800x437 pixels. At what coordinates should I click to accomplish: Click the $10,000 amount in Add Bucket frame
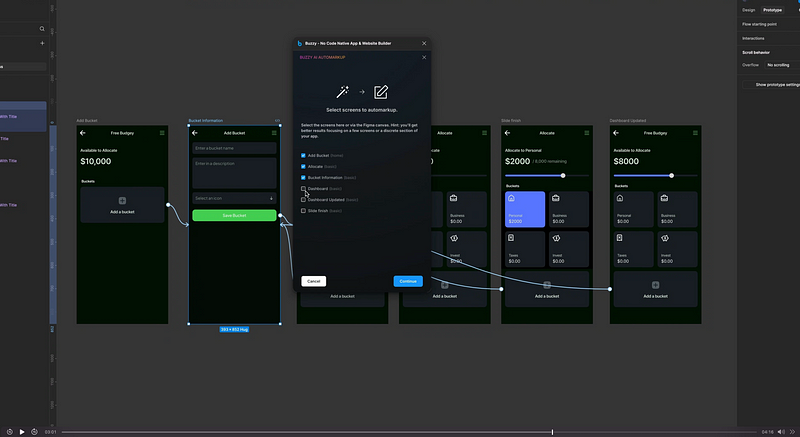pos(95,161)
